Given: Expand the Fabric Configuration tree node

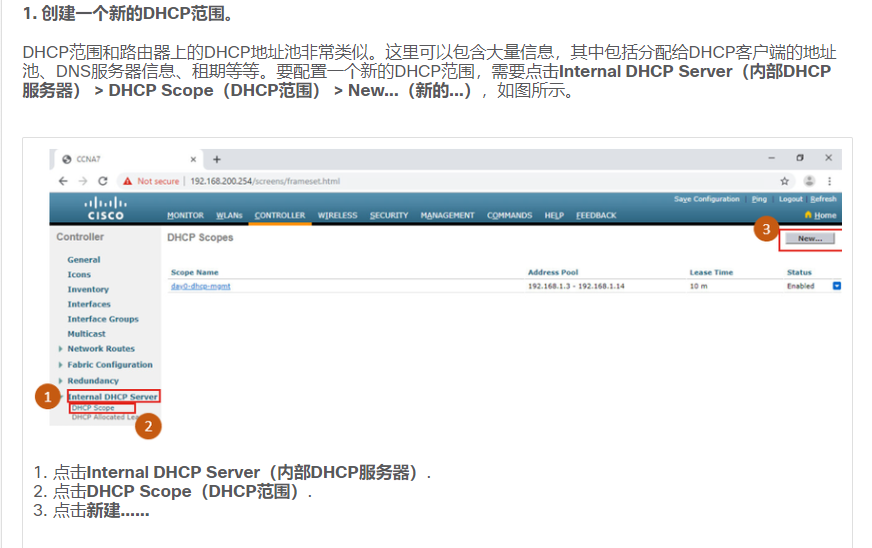Looking at the screenshot, I should coord(61,365).
